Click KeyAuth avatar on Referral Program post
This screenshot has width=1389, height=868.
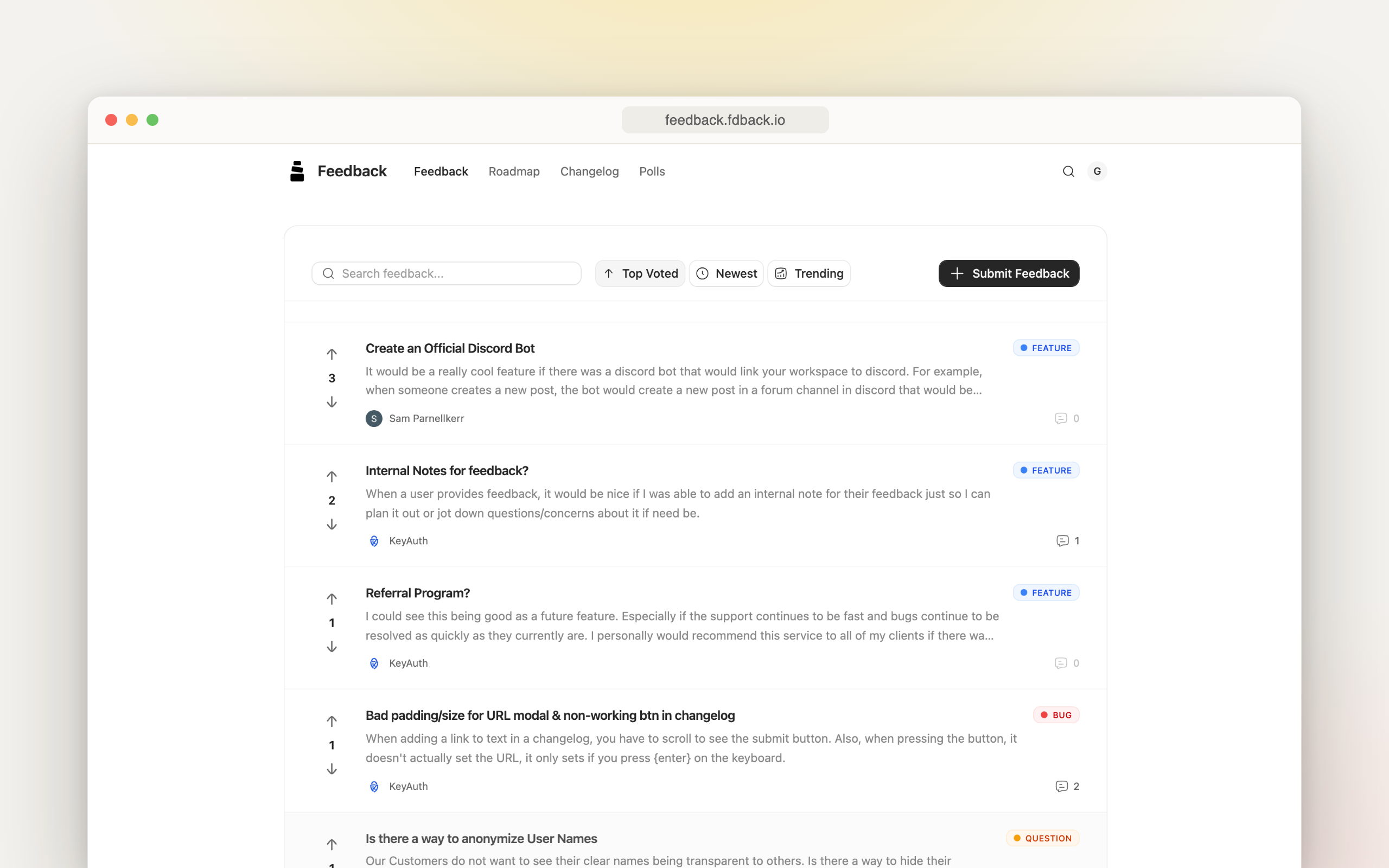(374, 663)
